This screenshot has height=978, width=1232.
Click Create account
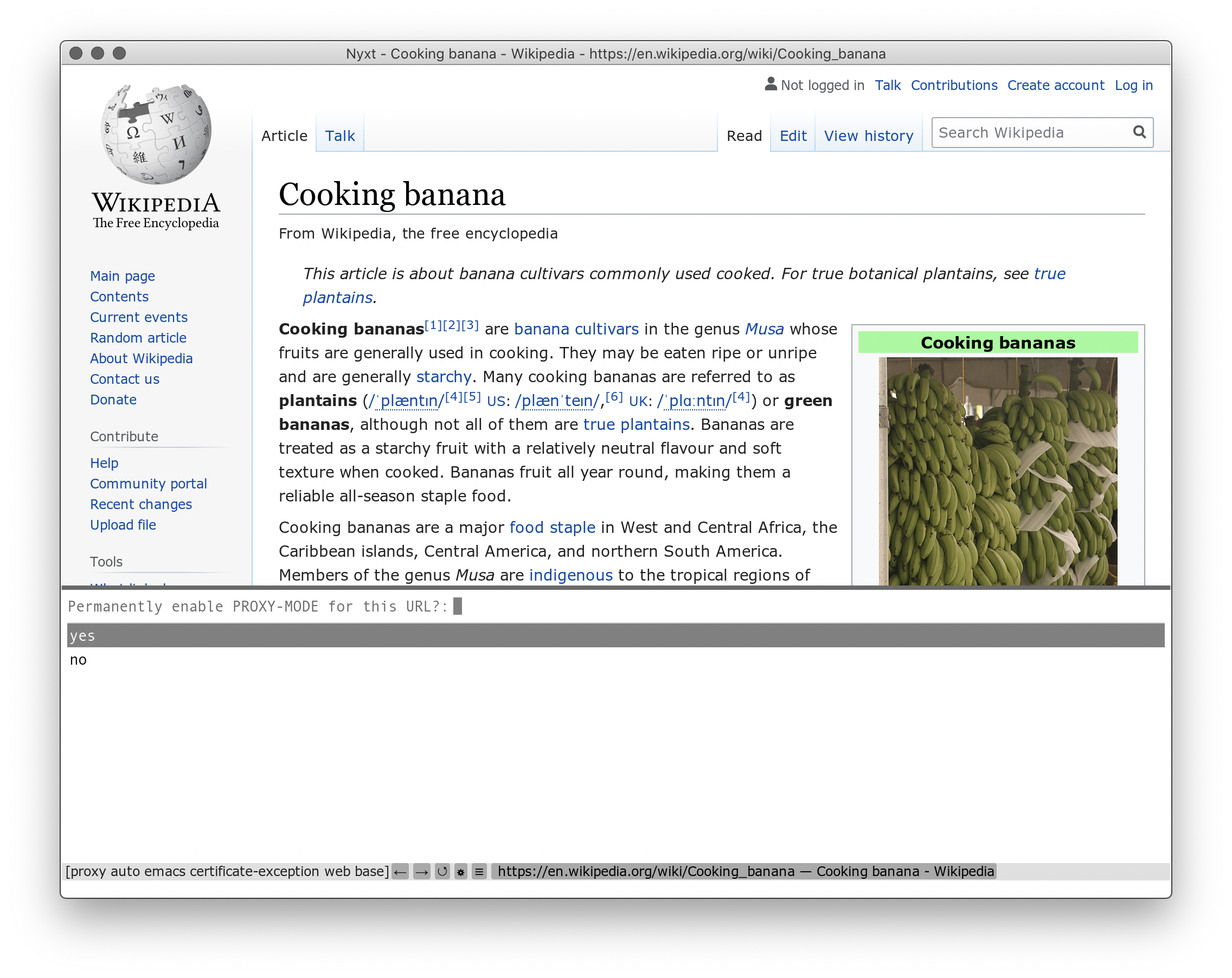(1055, 85)
